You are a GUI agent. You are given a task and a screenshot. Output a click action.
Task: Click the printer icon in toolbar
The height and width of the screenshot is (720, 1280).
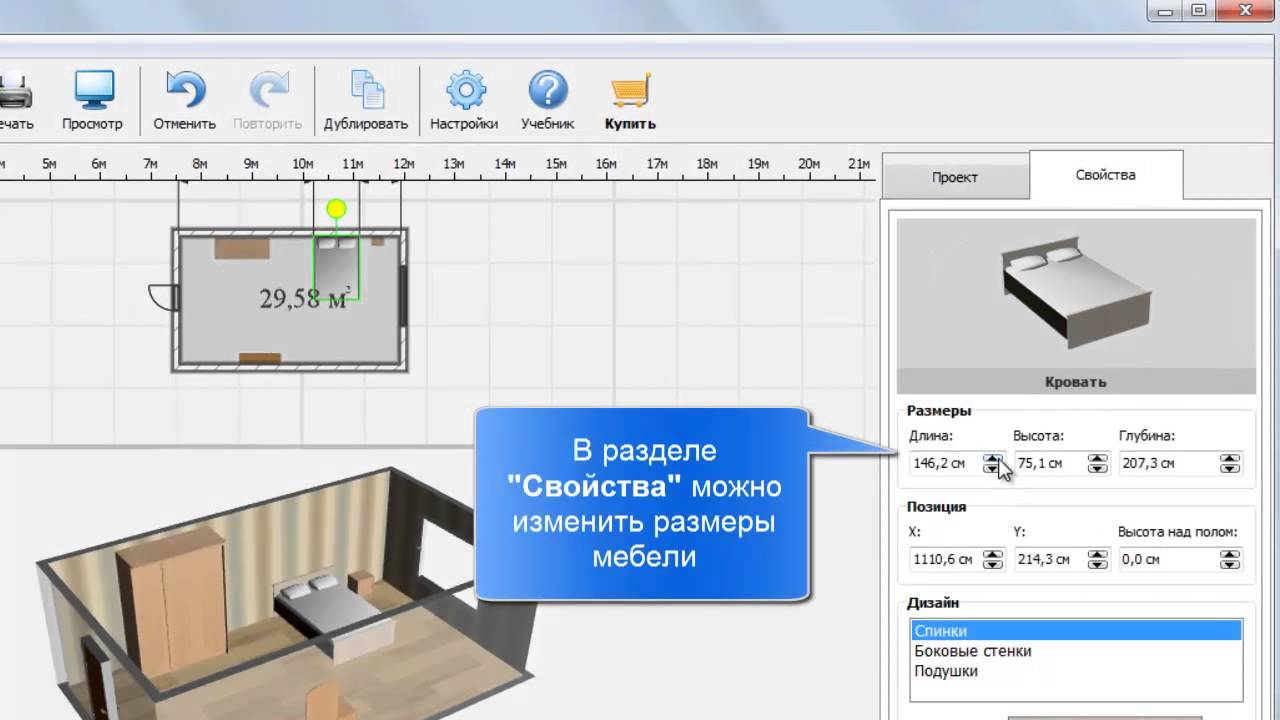click(x=14, y=91)
